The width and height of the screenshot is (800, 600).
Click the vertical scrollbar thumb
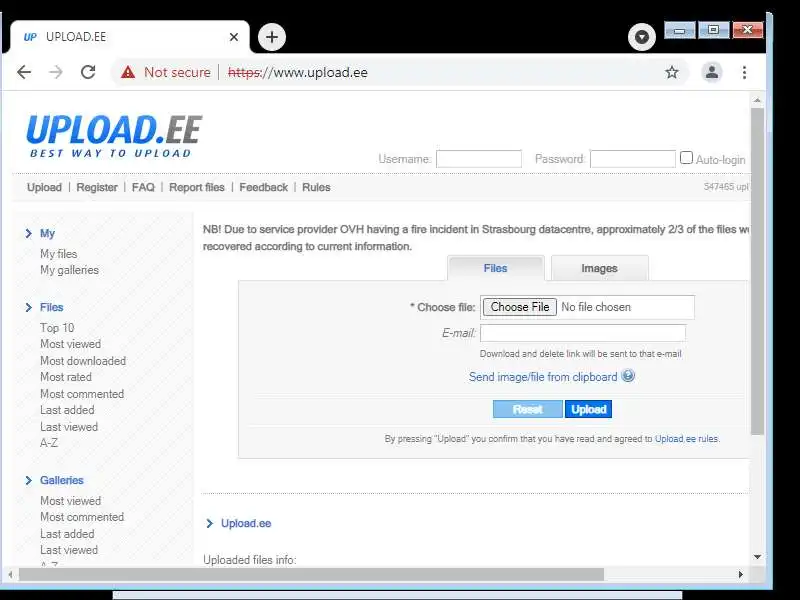tap(757, 271)
